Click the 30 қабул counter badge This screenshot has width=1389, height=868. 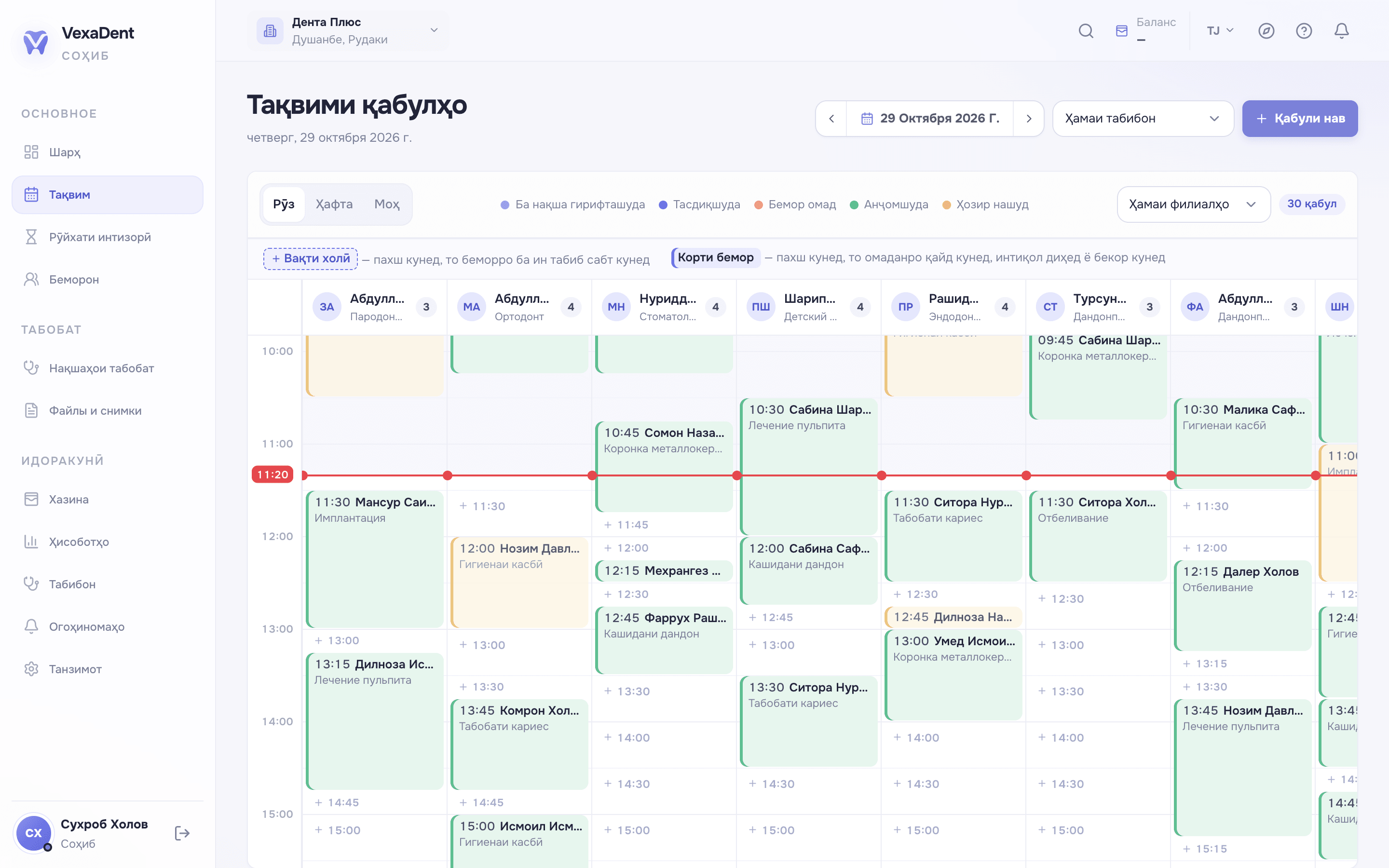click(x=1311, y=204)
